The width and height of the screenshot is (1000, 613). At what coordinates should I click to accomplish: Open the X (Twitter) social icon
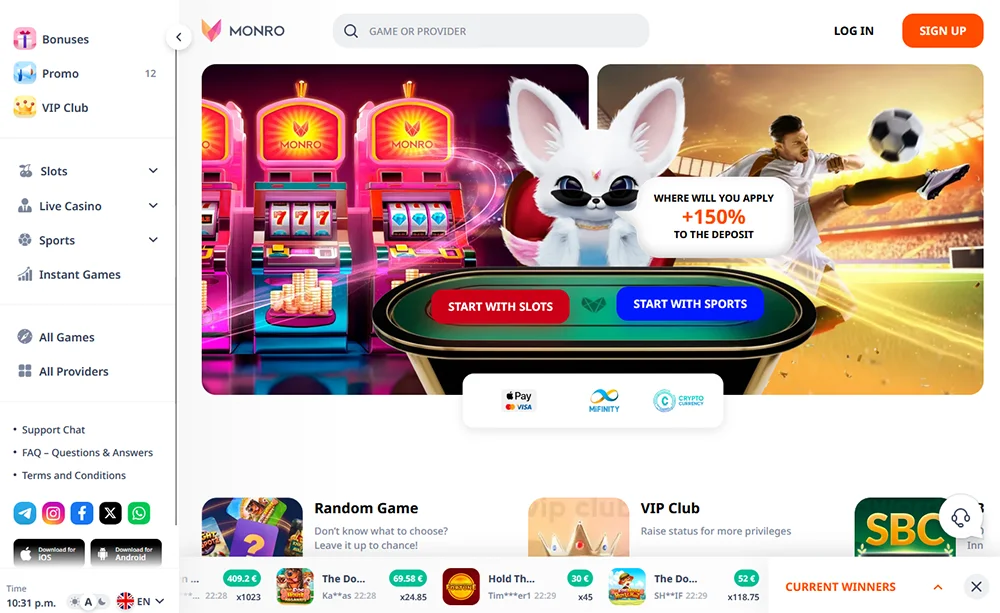(x=110, y=513)
